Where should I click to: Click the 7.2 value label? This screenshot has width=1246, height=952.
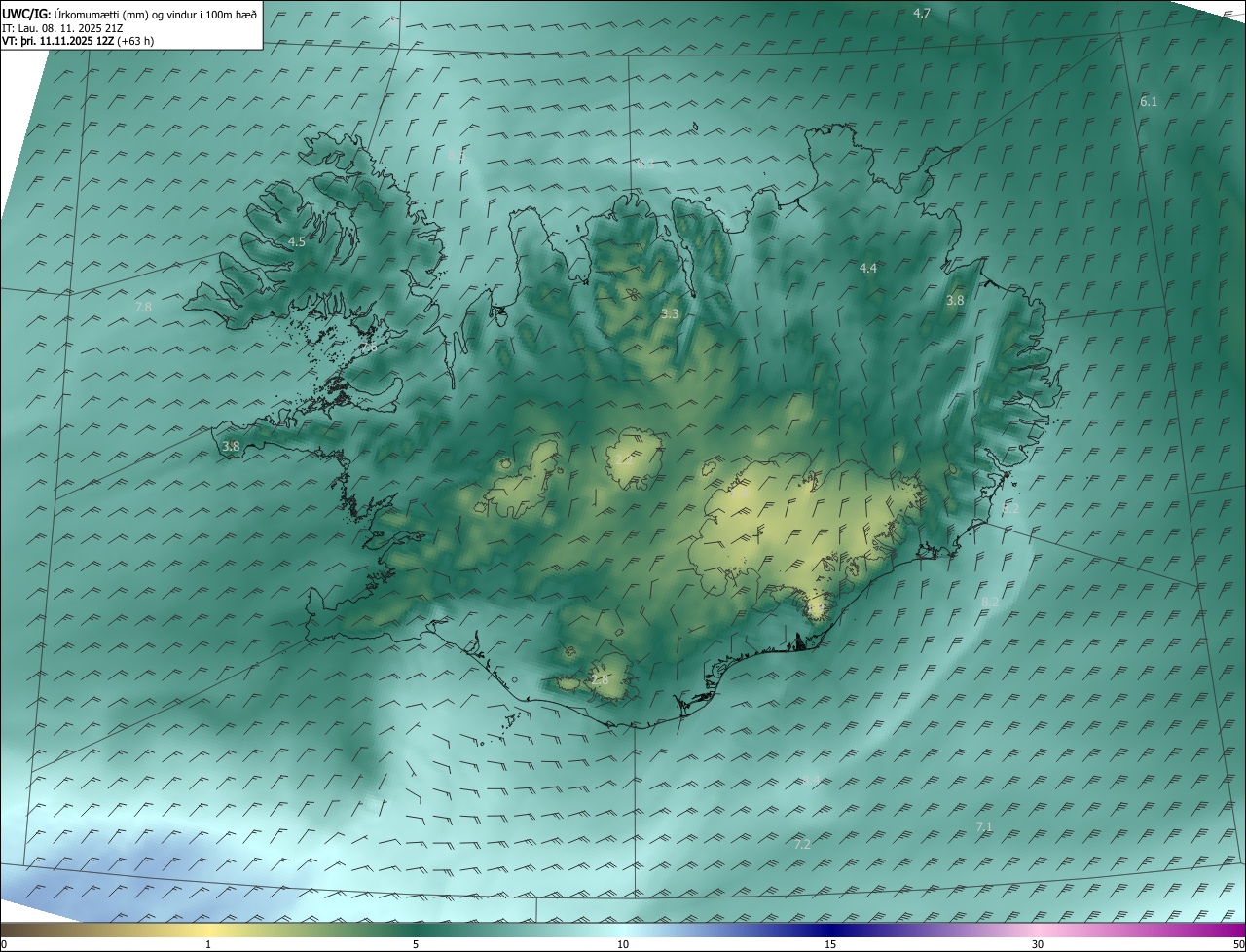802,844
